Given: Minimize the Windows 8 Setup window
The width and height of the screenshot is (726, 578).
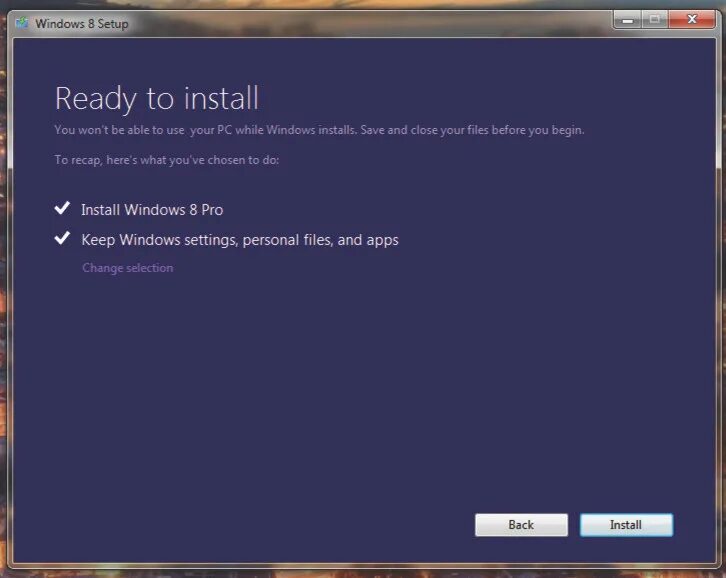Looking at the screenshot, I should [627, 20].
